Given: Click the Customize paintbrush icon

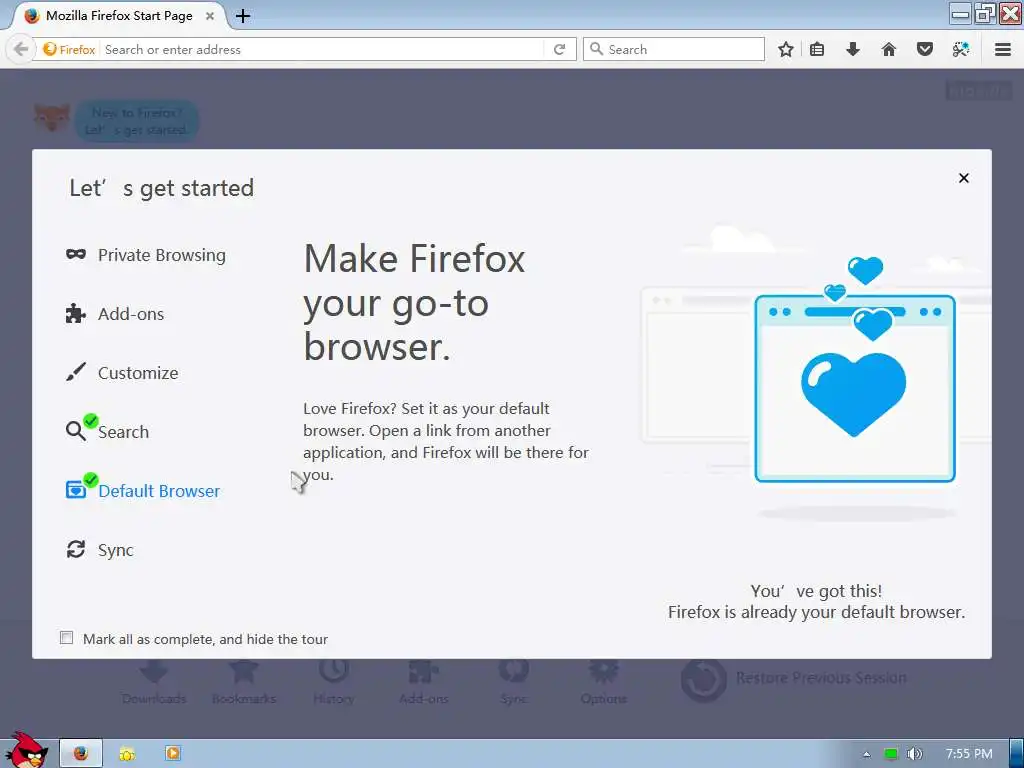Looking at the screenshot, I should (76, 372).
